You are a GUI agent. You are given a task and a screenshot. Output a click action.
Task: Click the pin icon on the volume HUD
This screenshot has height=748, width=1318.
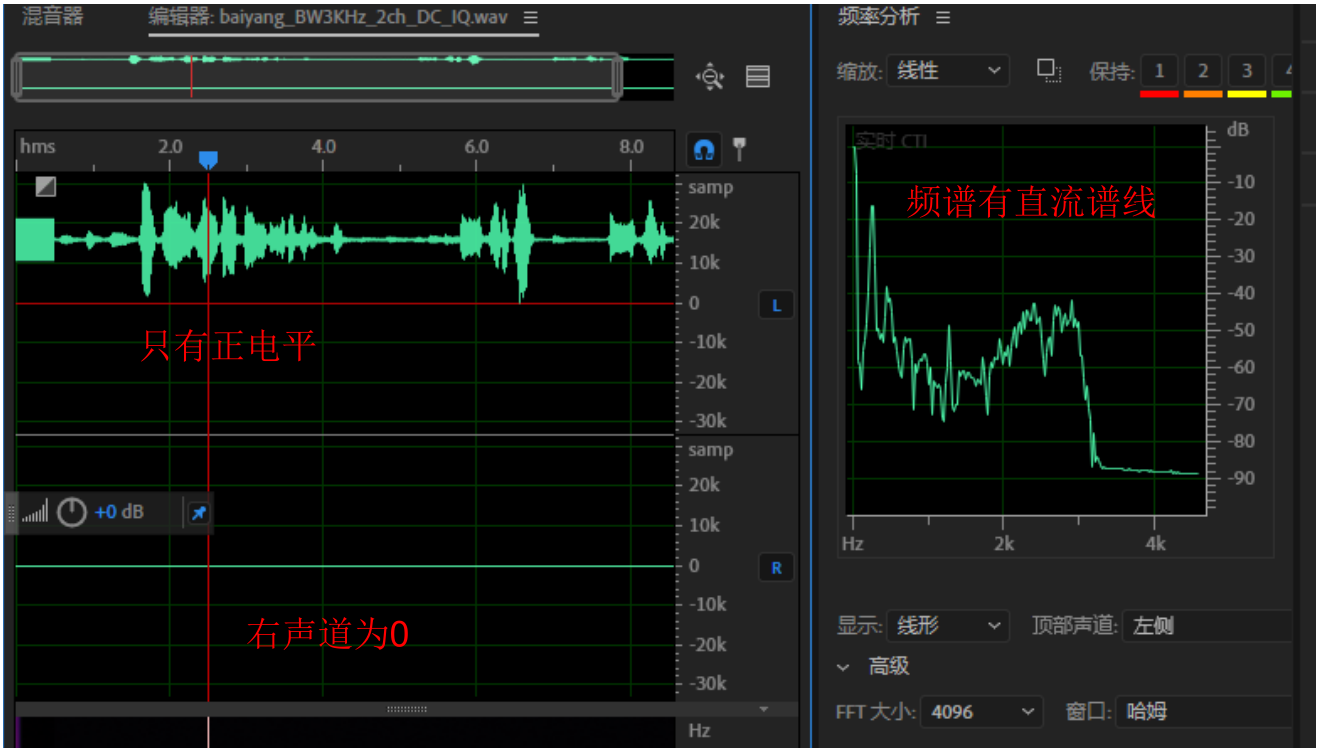click(x=198, y=513)
